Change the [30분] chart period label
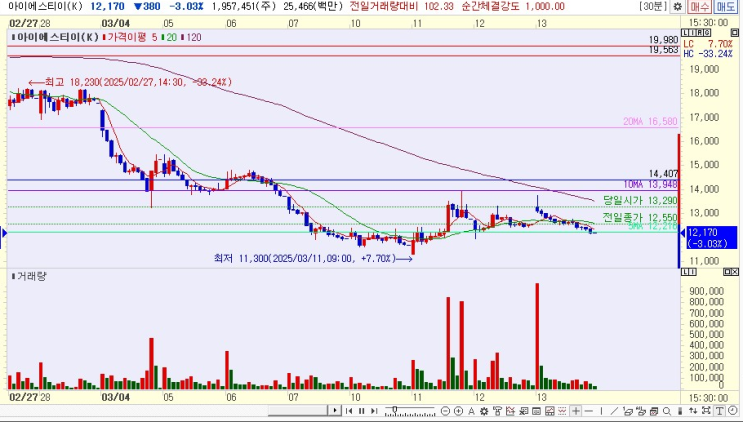 [653, 7]
